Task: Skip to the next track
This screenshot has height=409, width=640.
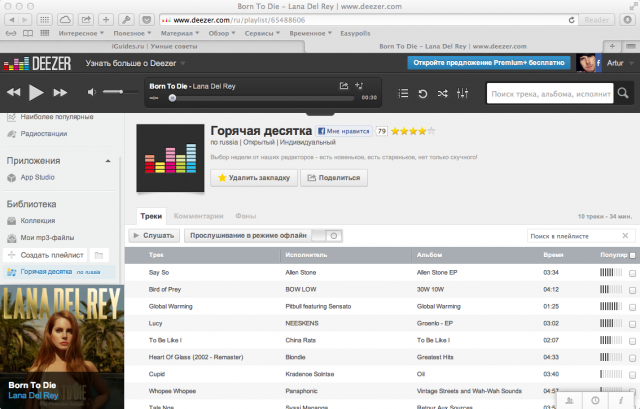Action: tap(60, 93)
